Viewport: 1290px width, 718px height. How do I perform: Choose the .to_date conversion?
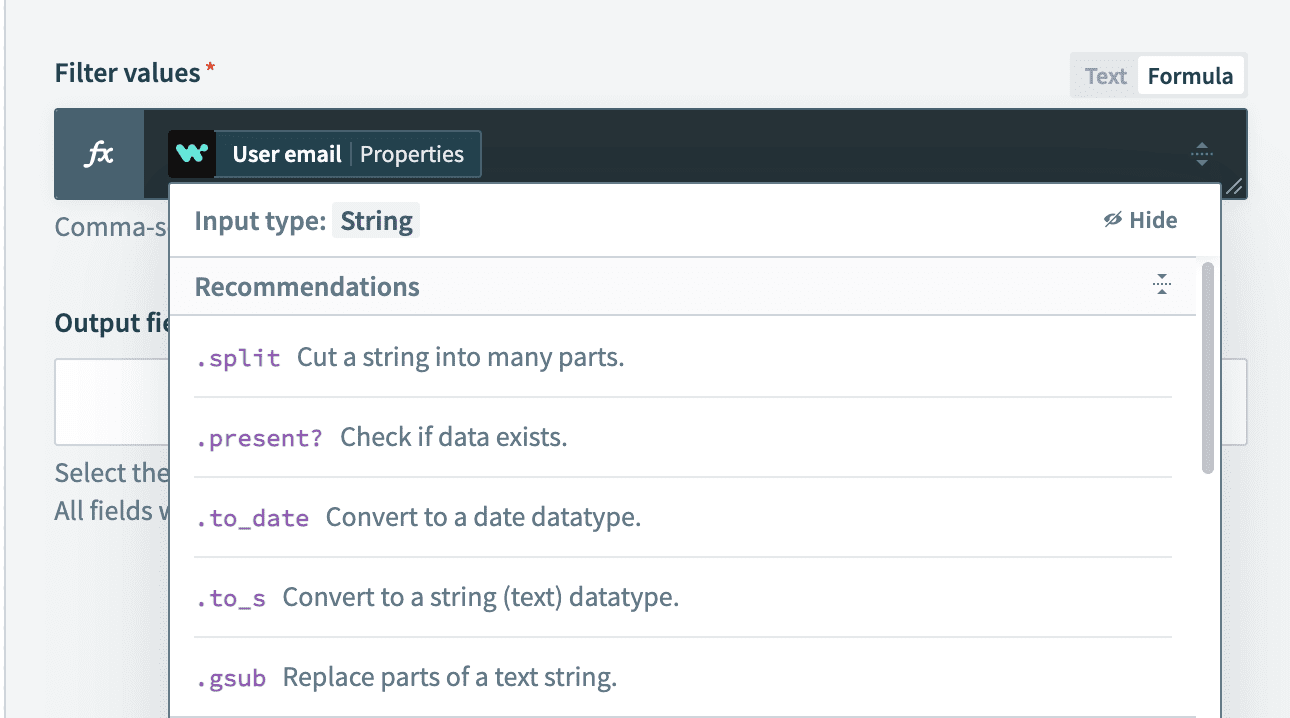click(253, 517)
